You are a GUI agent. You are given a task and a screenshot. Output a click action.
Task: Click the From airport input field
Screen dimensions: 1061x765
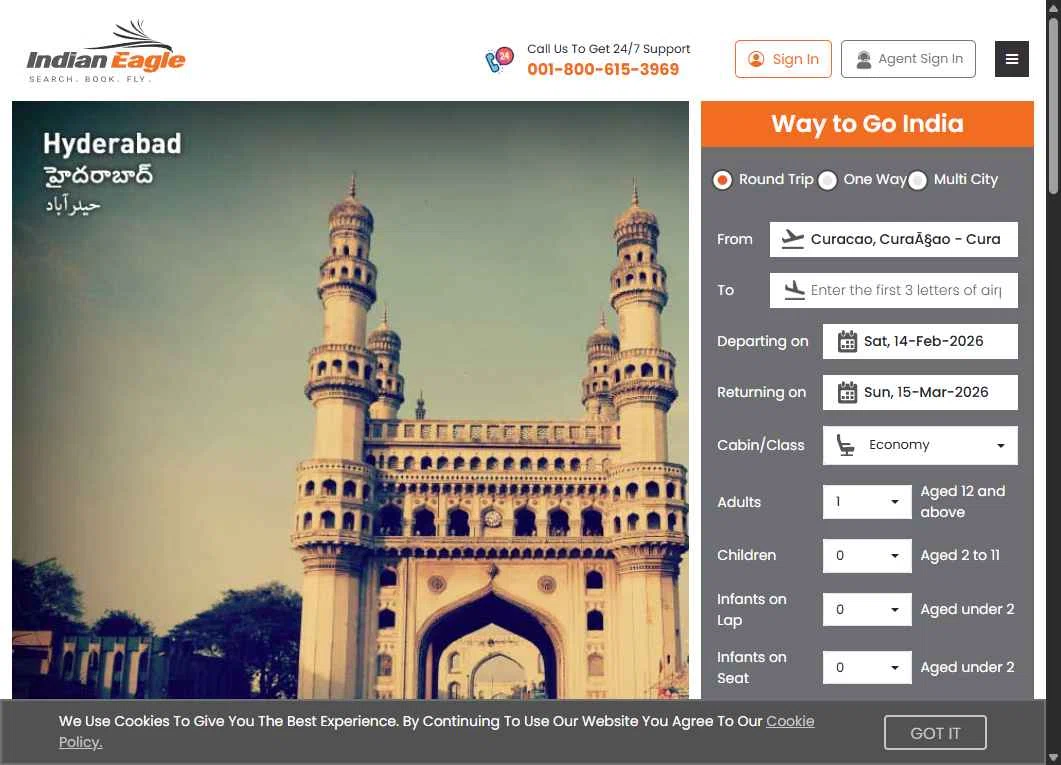893,239
